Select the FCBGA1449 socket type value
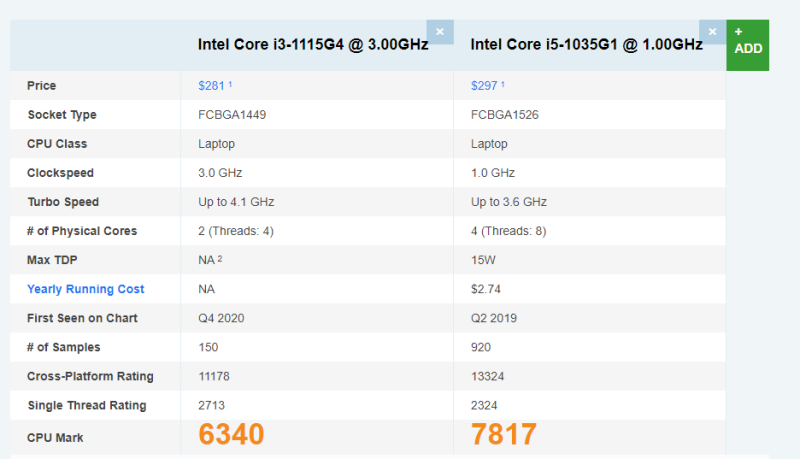This screenshot has width=800, height=459. (x=232, y=115)
